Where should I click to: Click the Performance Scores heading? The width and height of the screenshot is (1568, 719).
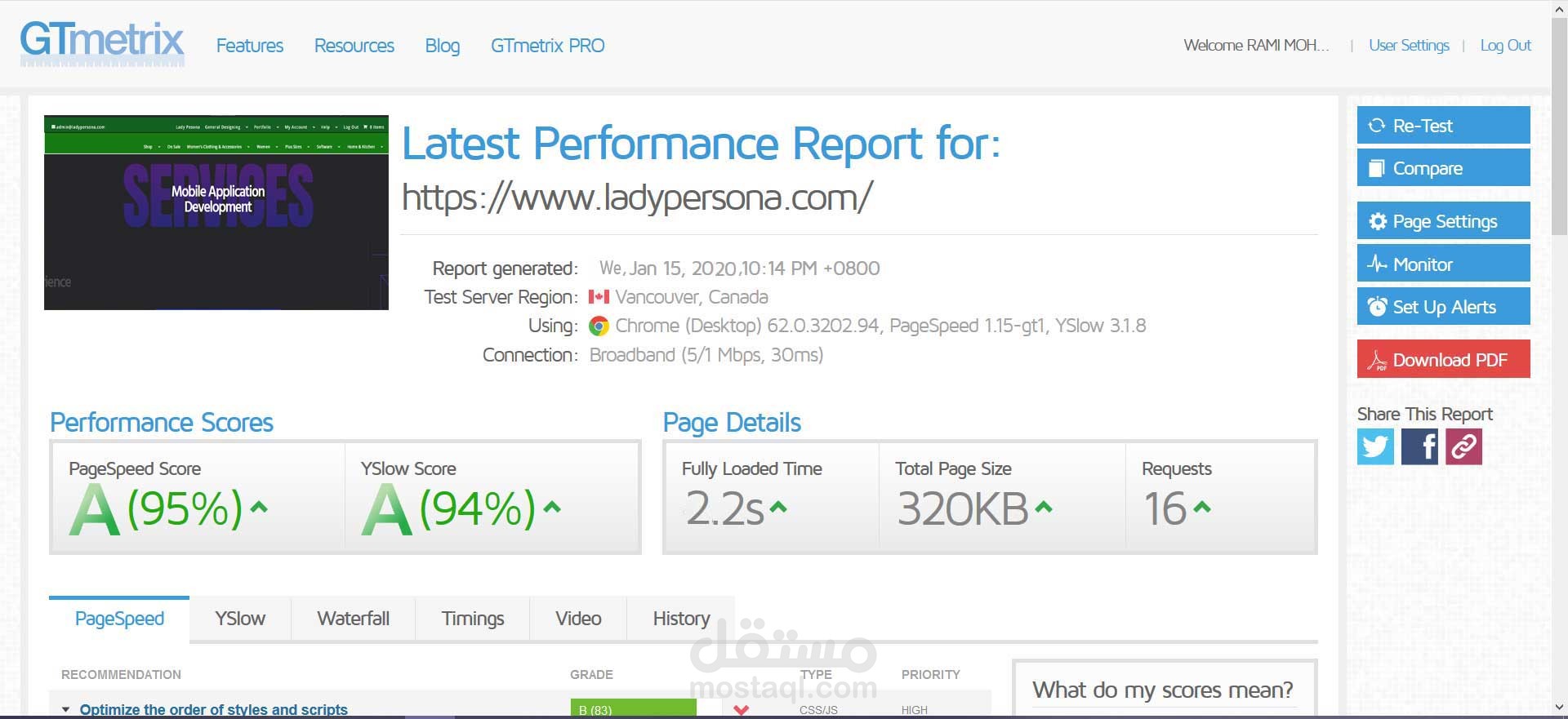coord(162,422)
